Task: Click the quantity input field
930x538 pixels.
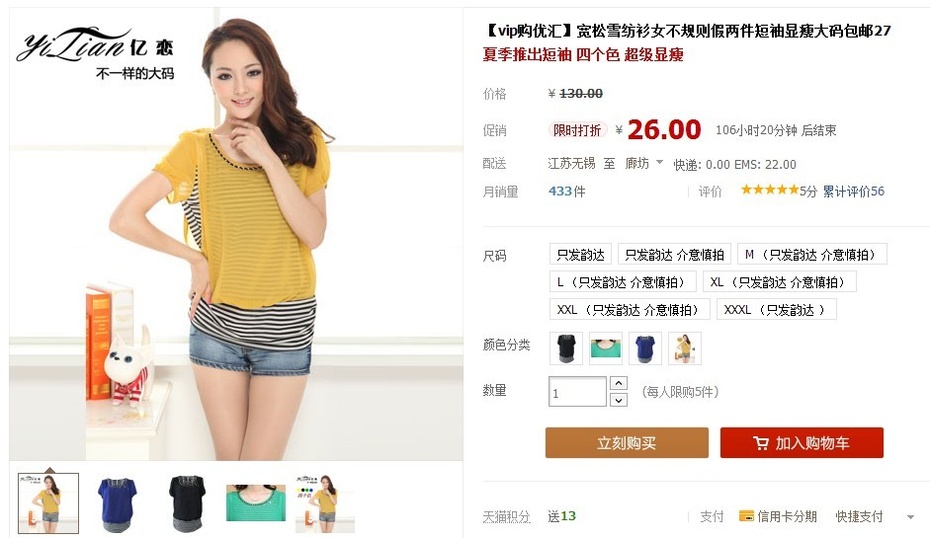Action: click(577, 391)
